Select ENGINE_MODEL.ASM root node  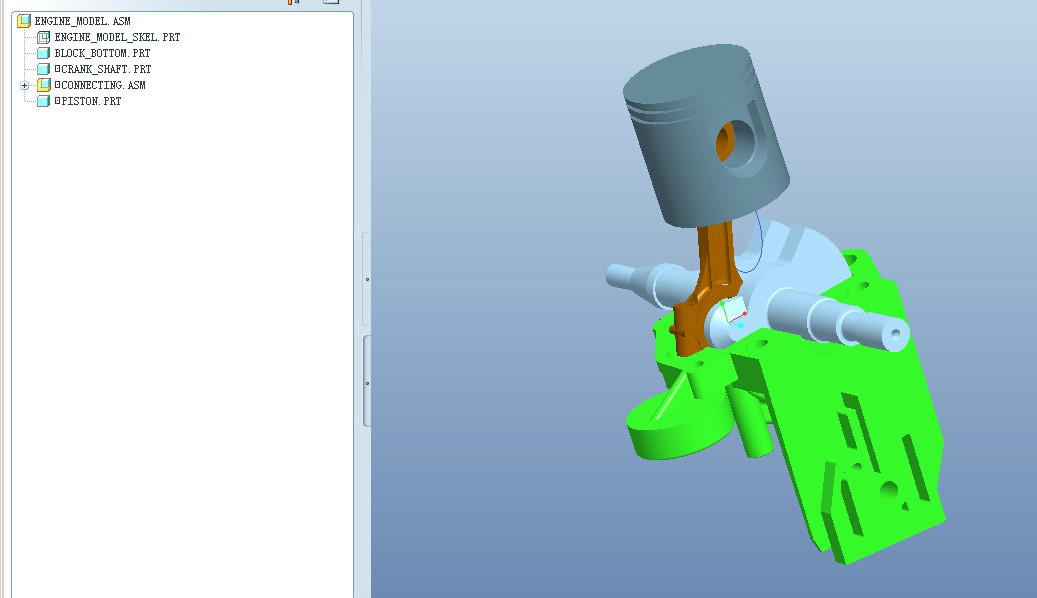(x=83, y=21)
